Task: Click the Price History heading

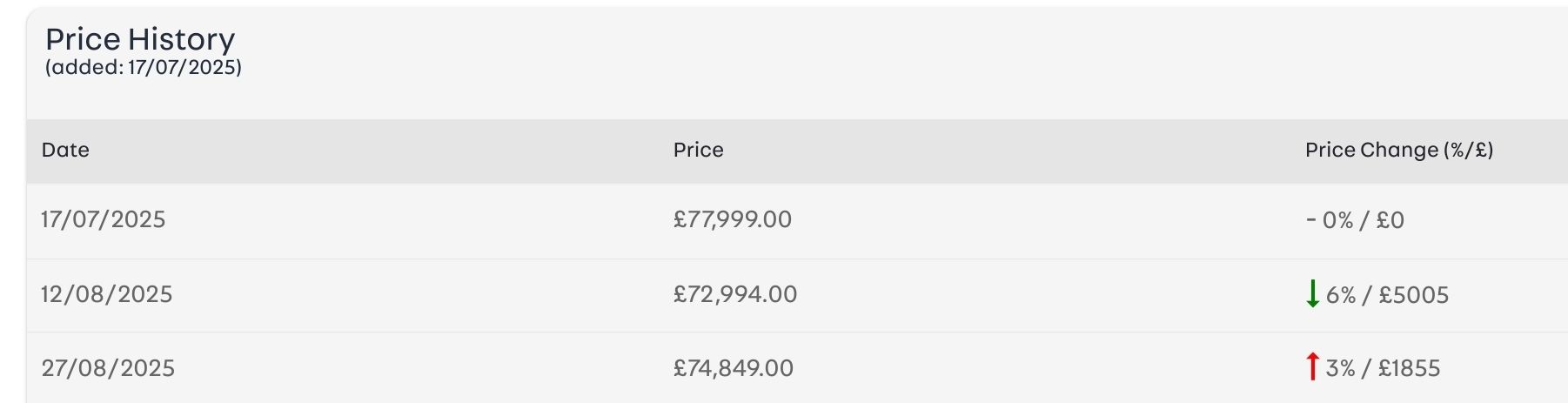Action: (x=140, y=39)
